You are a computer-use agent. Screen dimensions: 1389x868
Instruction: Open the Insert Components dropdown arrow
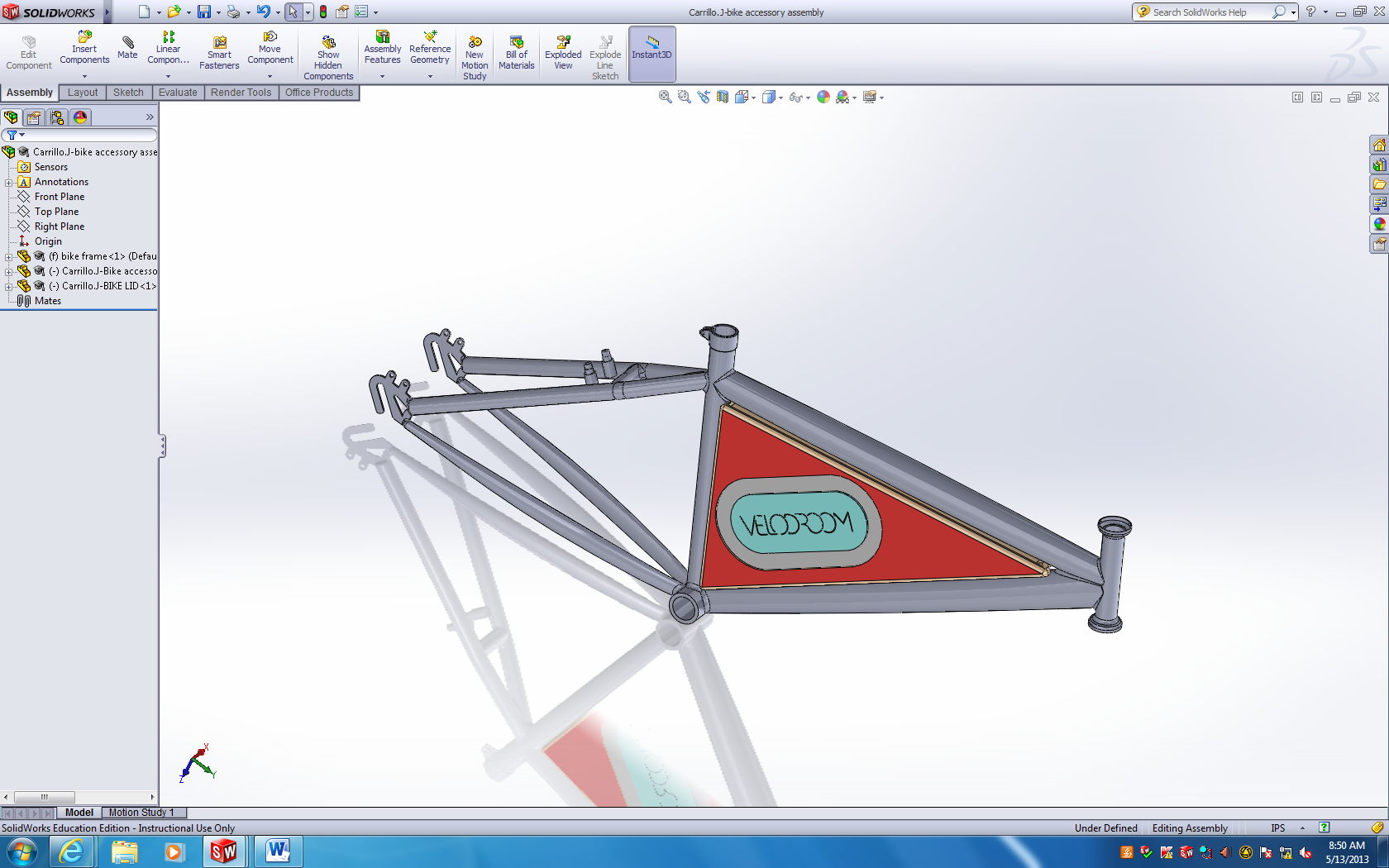point(84,76)
